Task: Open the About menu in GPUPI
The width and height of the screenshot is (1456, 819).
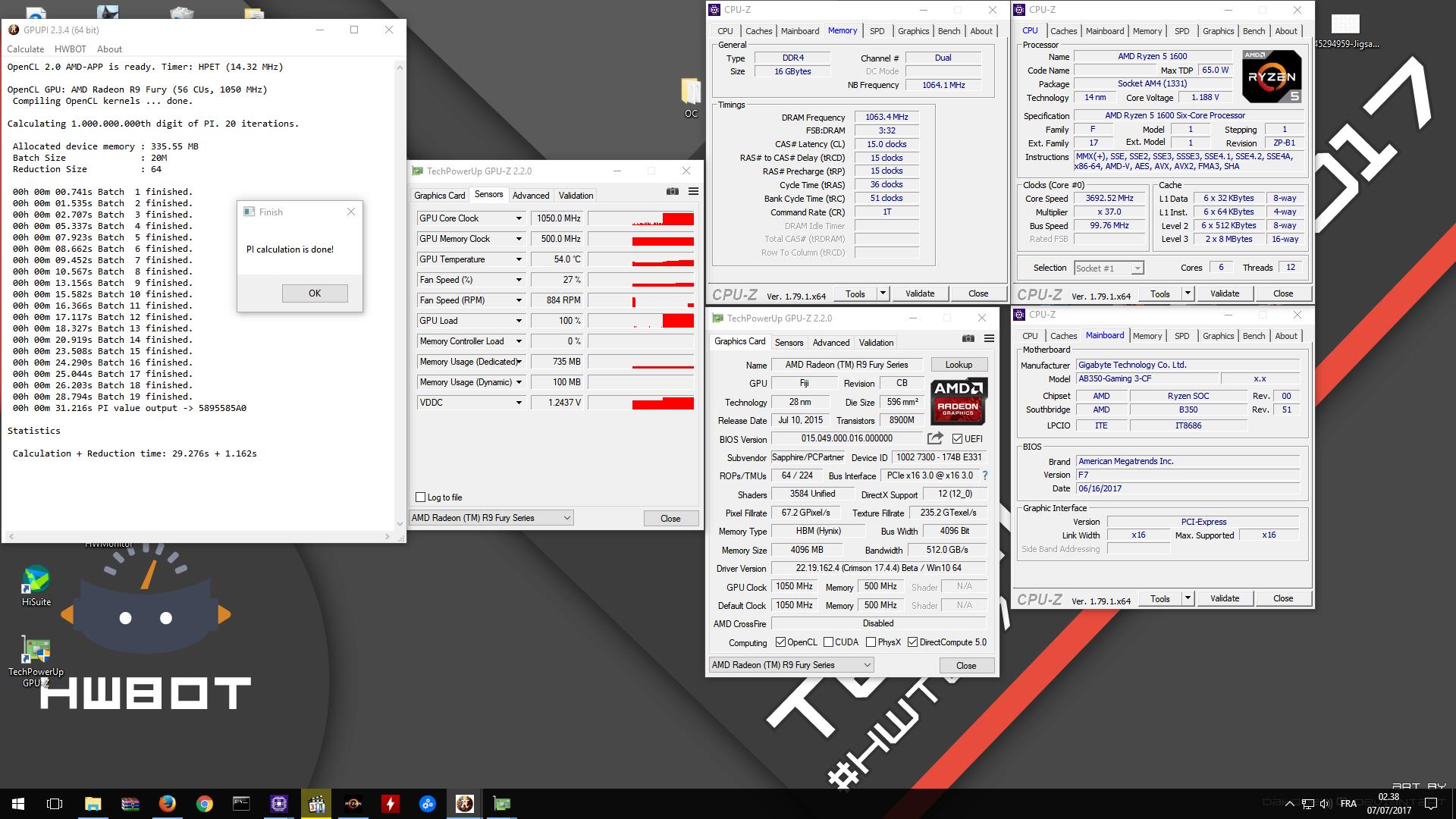Action: [x=109, y=49]
